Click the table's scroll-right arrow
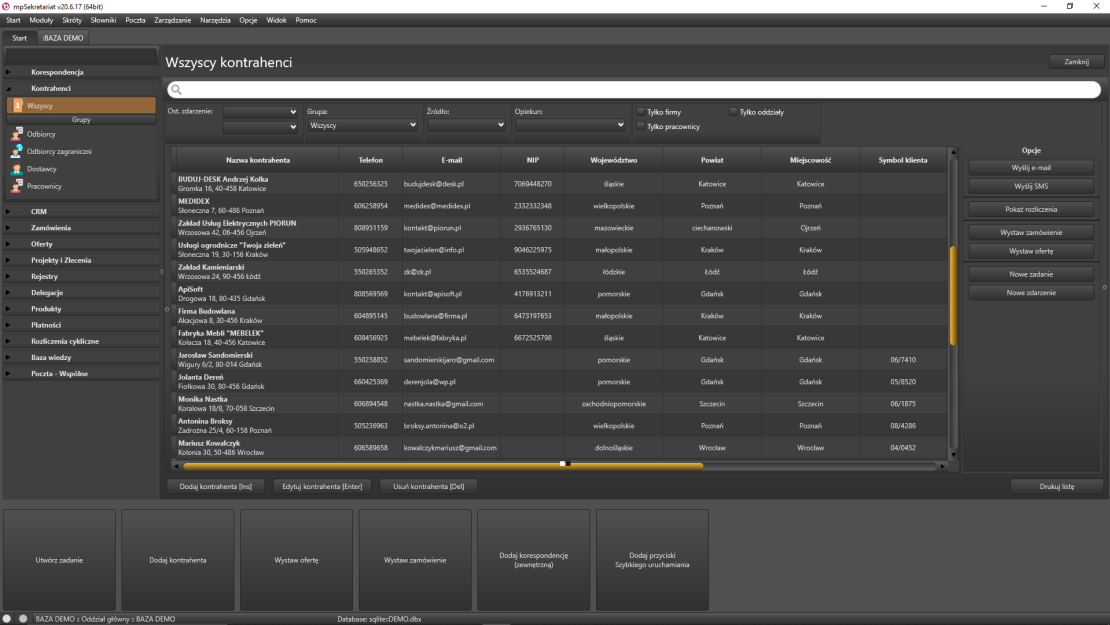 coord(943,466)
